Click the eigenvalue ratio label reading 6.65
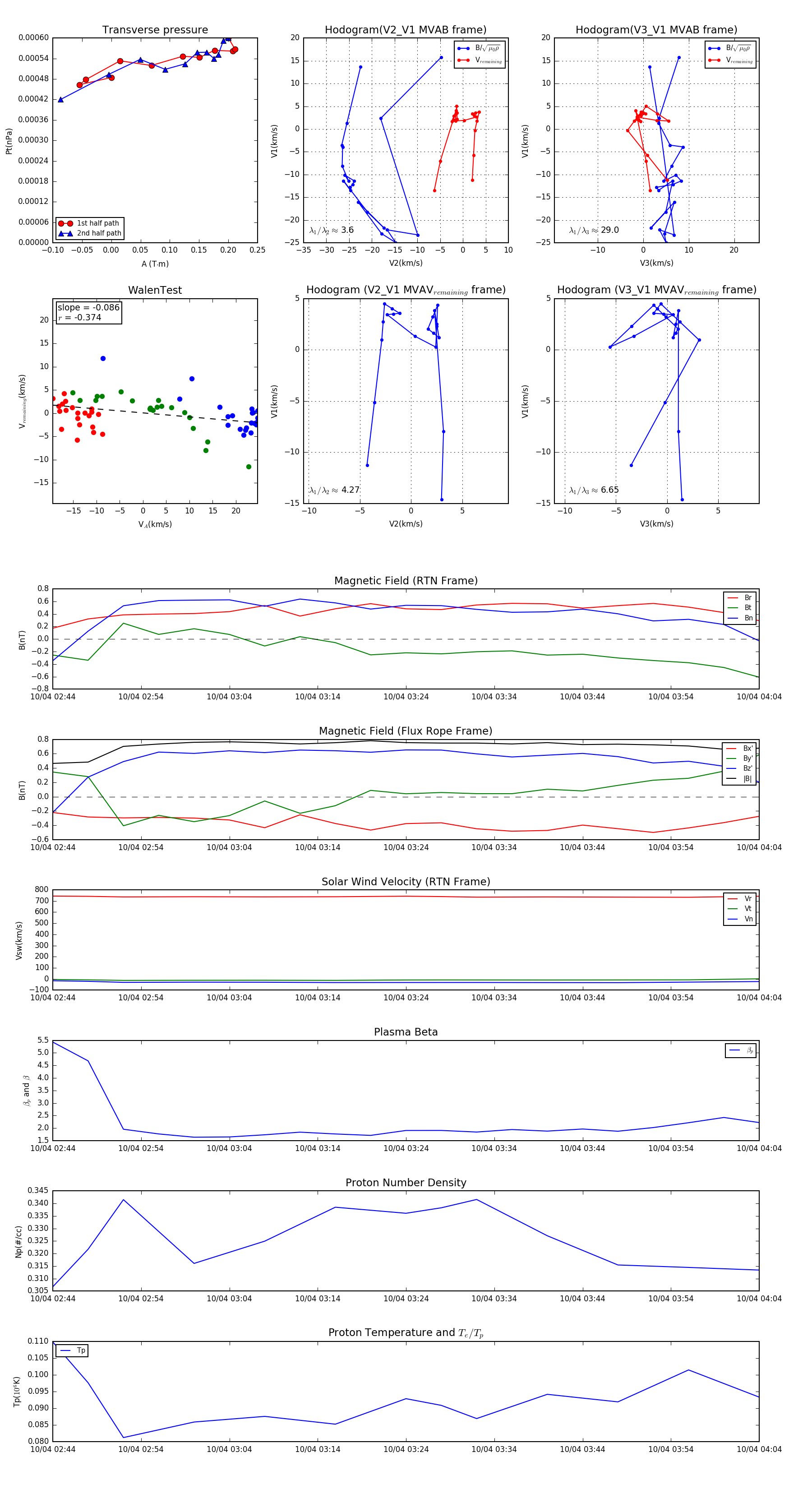812x1489 pixels. [594, 490]
